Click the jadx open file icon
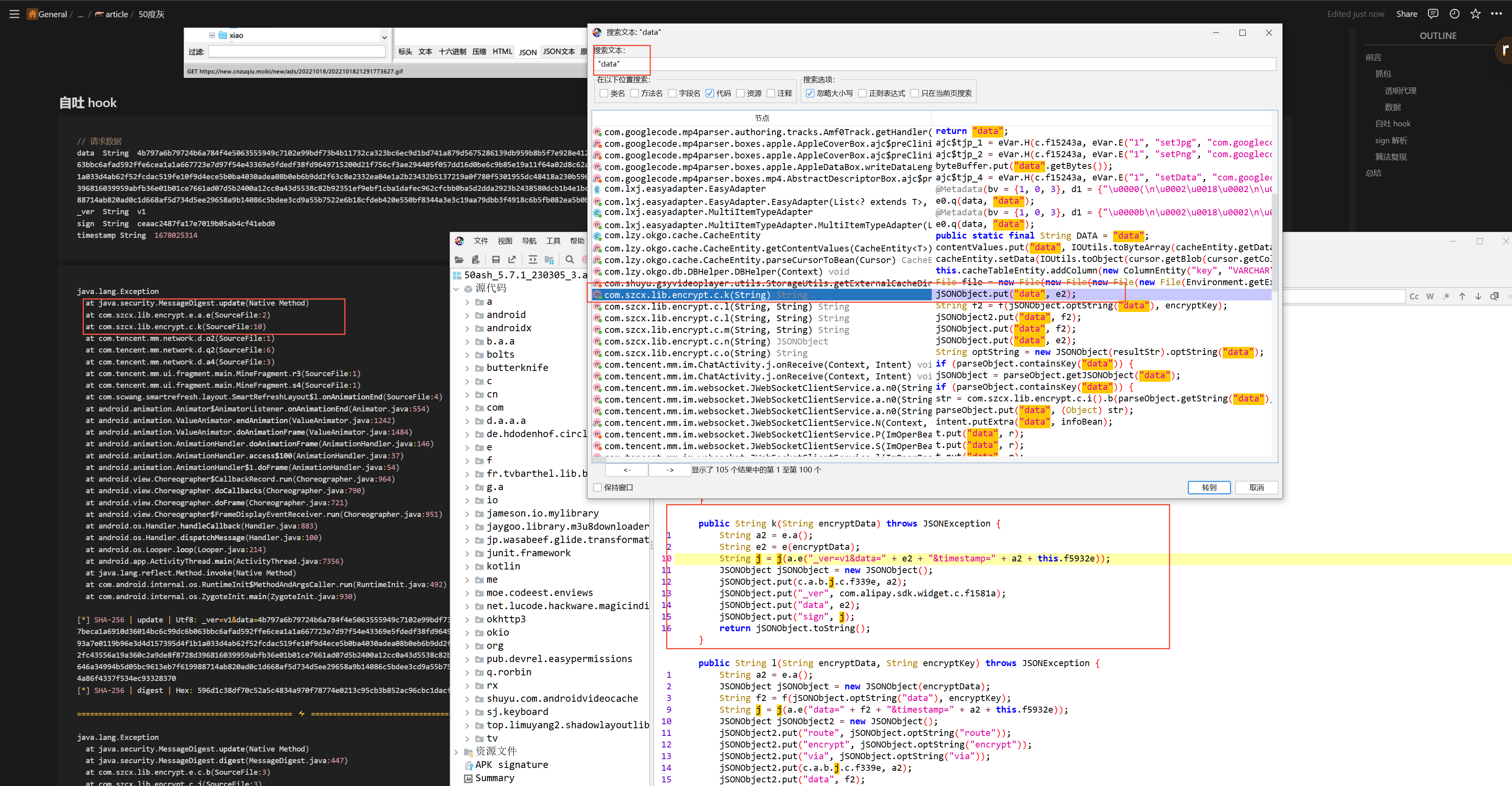Image resolution: width=1512 pixels, height=786 pixels. coord(459,259)
